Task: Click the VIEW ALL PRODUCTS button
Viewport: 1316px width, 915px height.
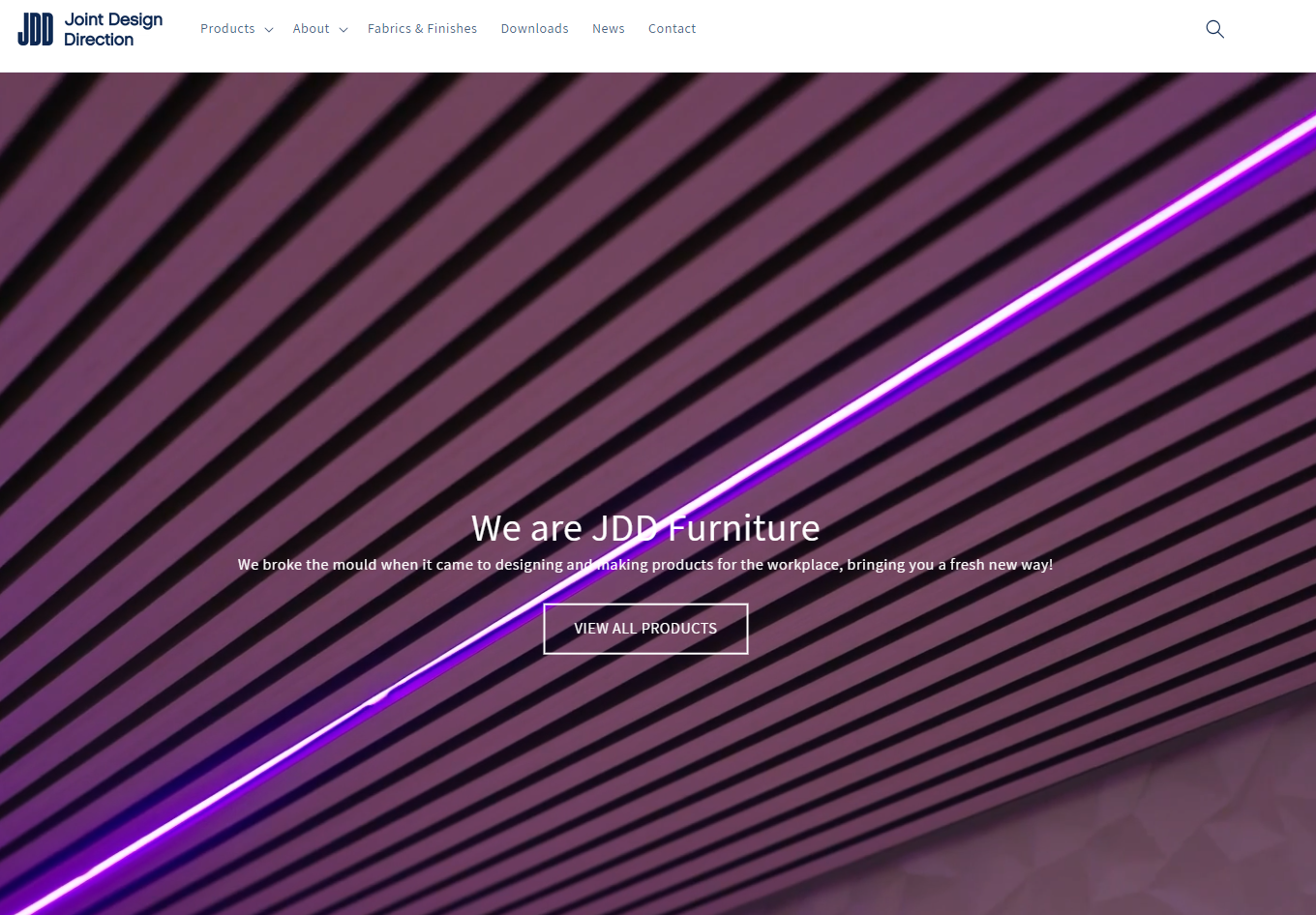Action: pyautogui.click(x=645, y=628)
